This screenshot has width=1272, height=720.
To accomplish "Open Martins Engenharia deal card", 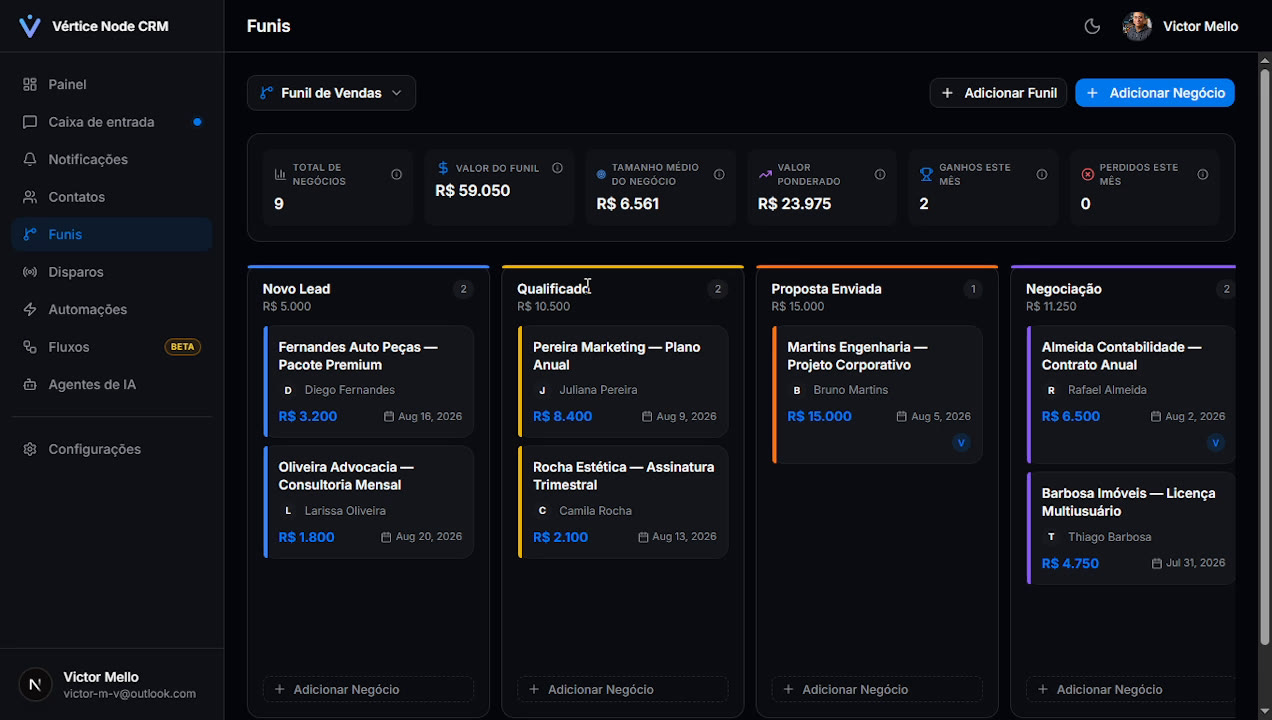I will (x=877, y=394).
